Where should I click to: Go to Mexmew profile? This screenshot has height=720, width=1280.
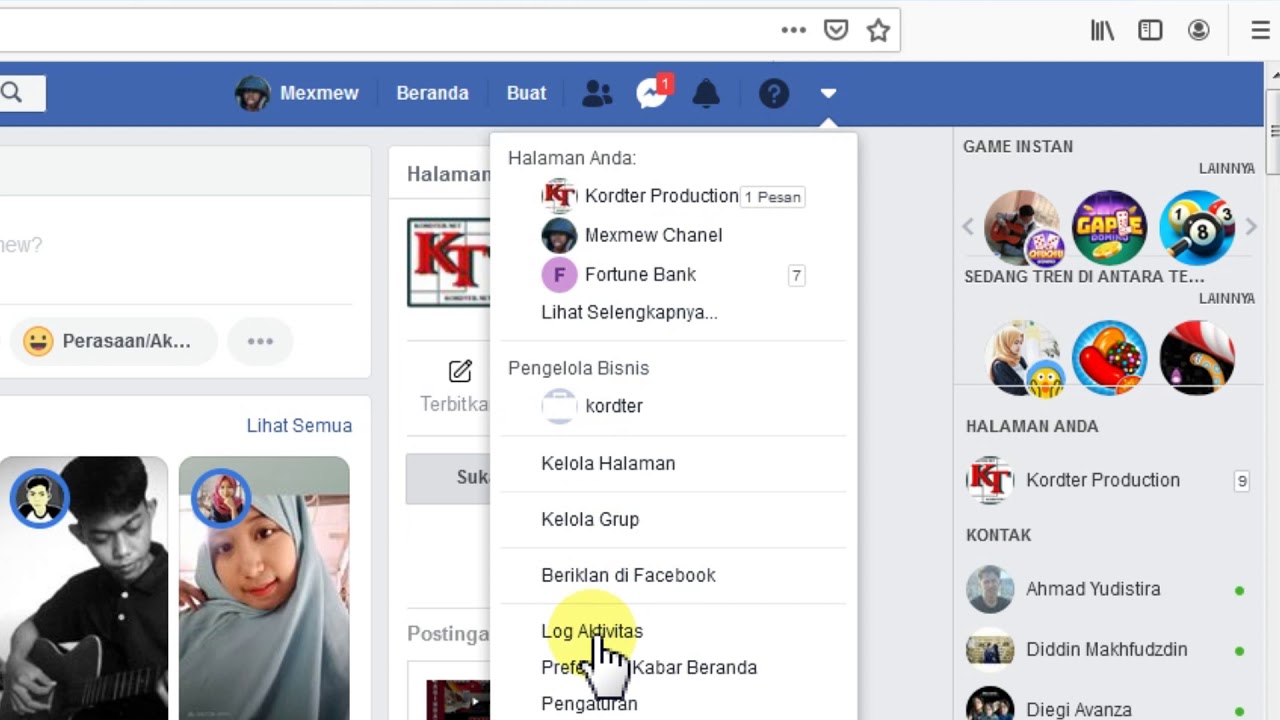(297, 93)
